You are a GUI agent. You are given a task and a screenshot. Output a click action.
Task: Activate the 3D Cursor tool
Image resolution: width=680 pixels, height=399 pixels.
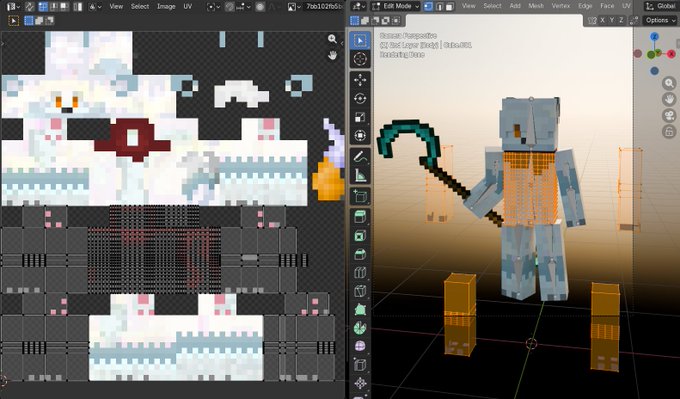(360, 59)
